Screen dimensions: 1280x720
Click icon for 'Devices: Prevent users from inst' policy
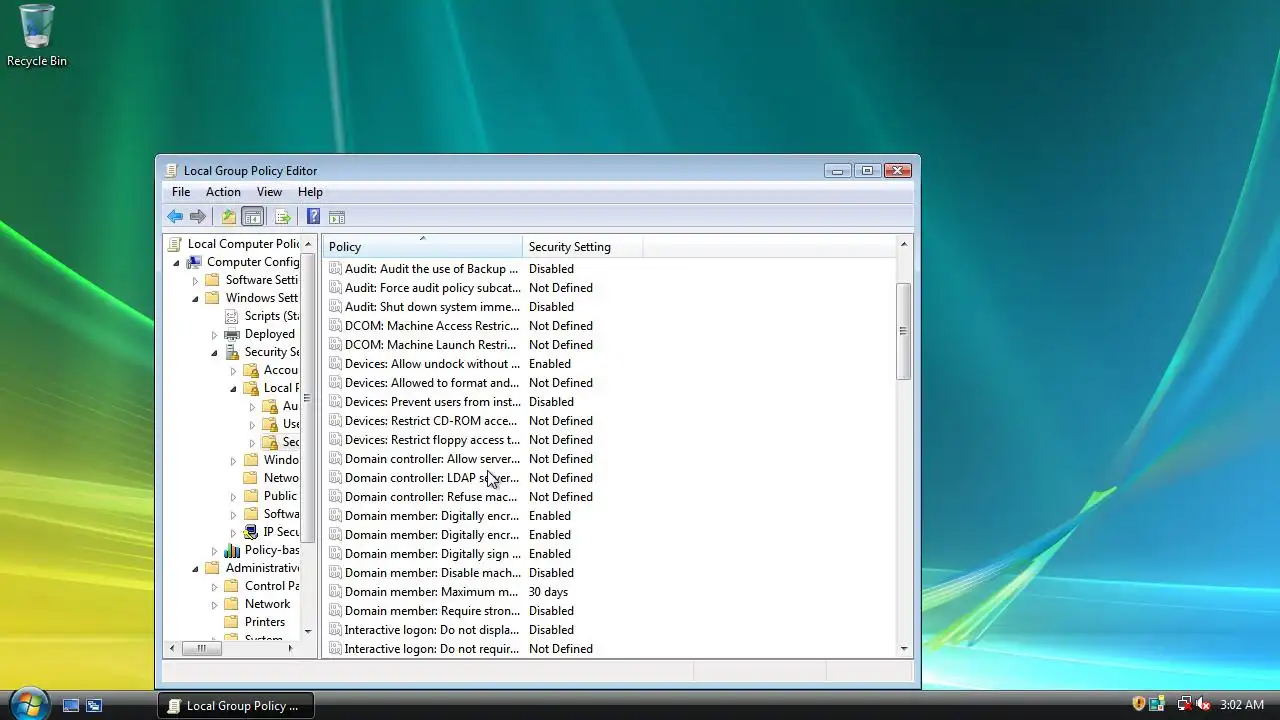(335, 402)
